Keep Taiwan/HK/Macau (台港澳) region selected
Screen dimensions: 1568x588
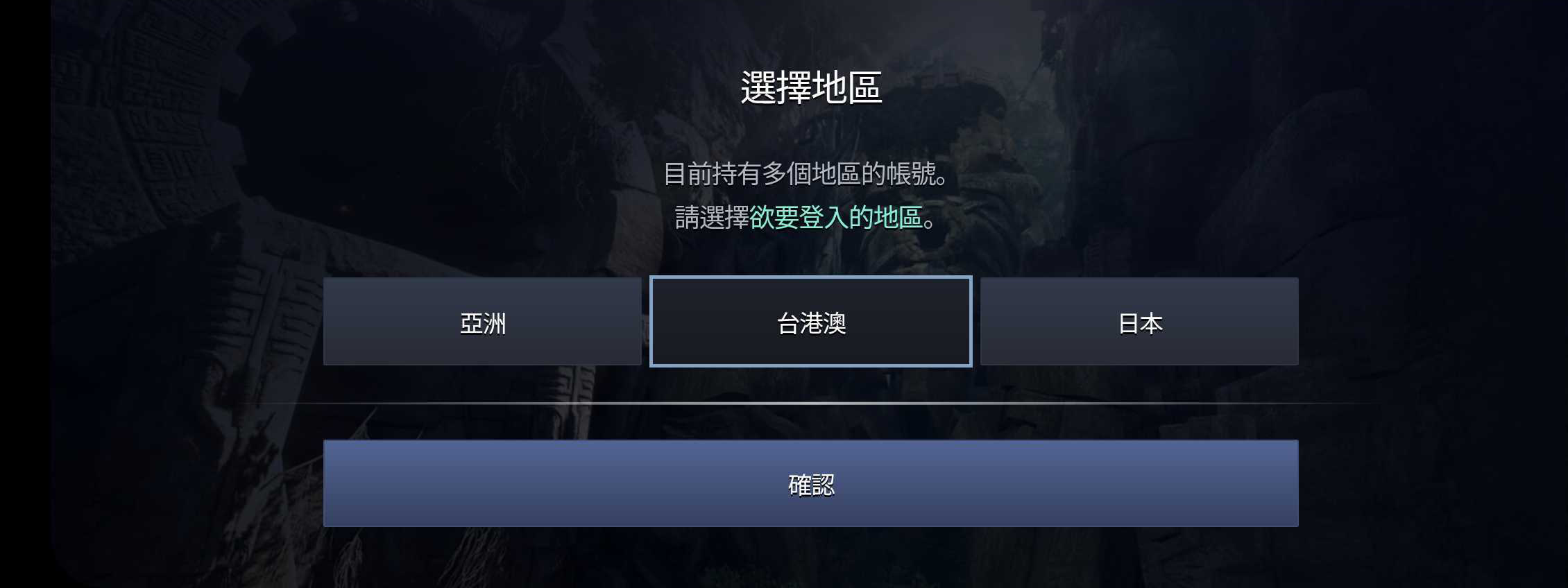point(810,322)
